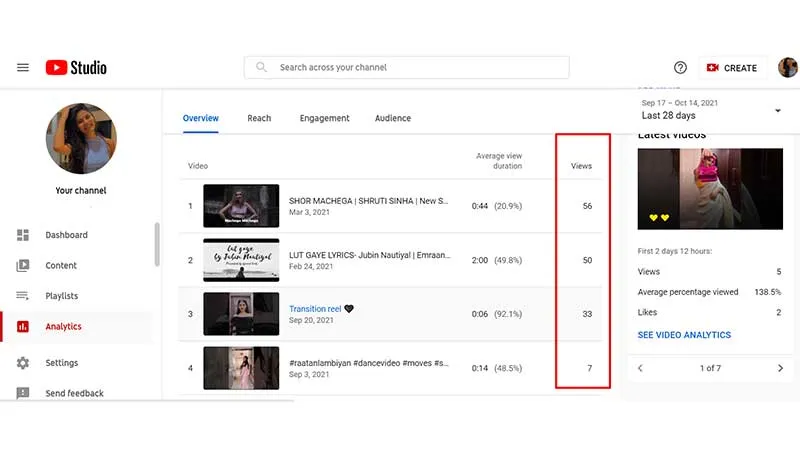Switch to the Overview tab

pos(201,118)
